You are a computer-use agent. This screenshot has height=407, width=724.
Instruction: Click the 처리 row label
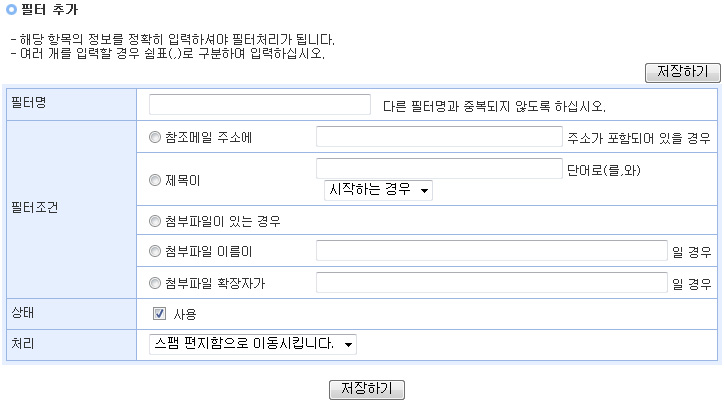[x=21, y=343]
